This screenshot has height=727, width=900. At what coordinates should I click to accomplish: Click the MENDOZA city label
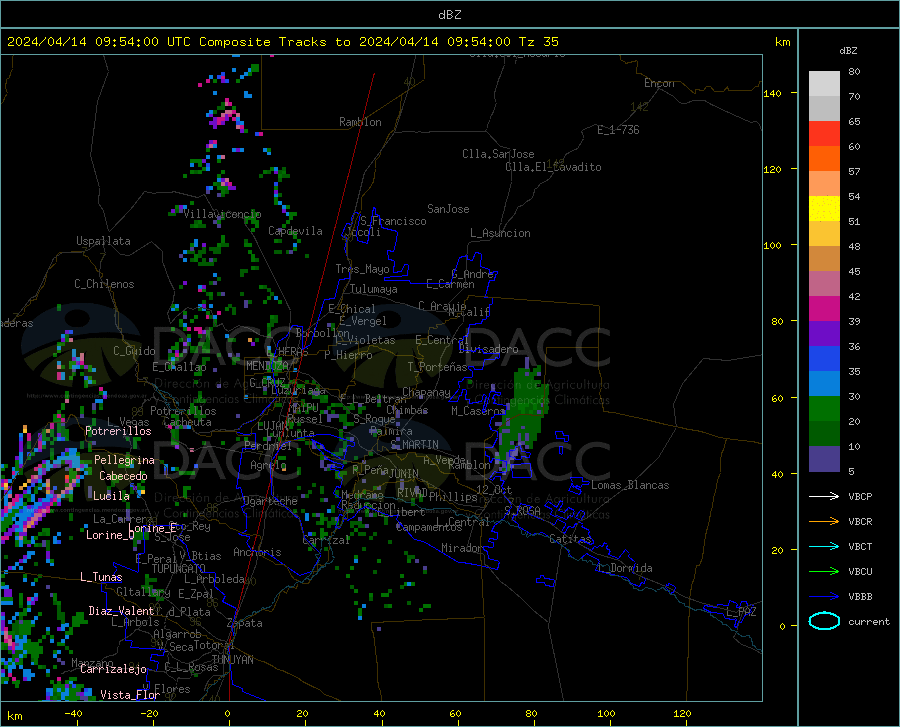point(267,366)
